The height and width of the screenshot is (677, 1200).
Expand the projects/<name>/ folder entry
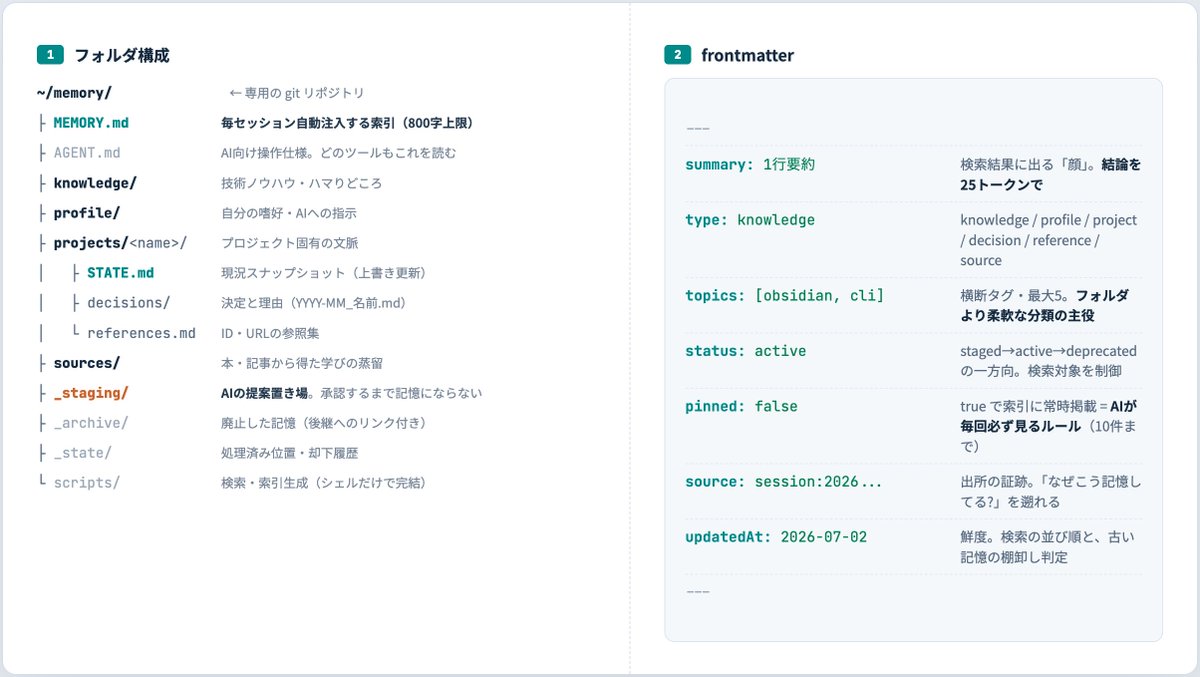(x=120, y=243)
